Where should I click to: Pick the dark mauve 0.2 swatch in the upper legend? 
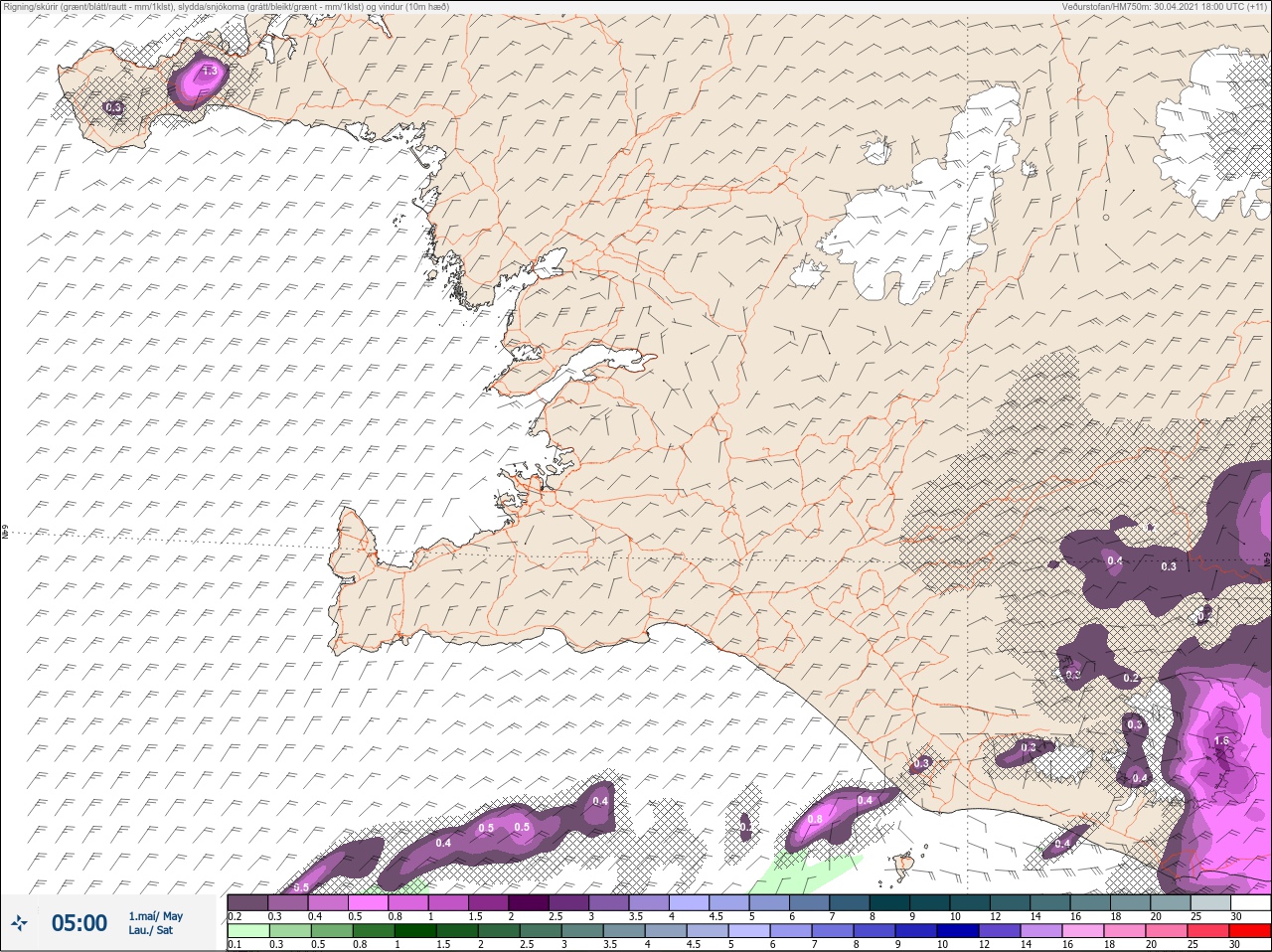click(x=247, y=902)
